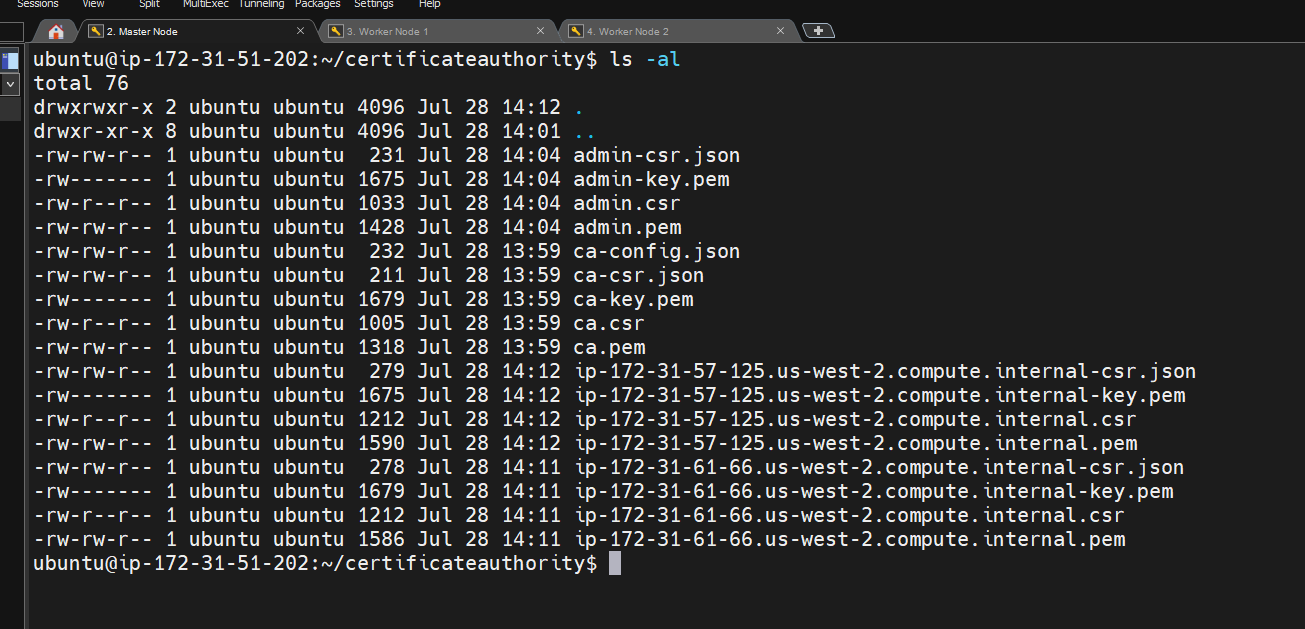Viewport: 1305px width, 629px height.
Task: Open the Tunneling menu
Action: [261, 4]
